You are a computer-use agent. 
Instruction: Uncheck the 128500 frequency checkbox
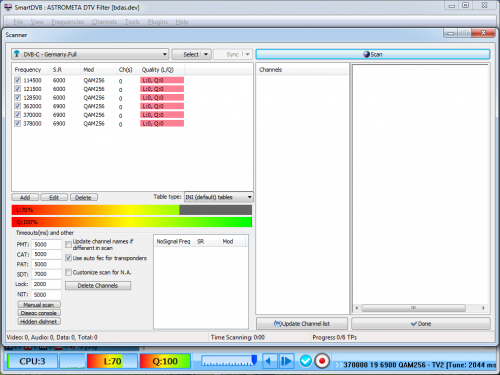click(18, 97)
